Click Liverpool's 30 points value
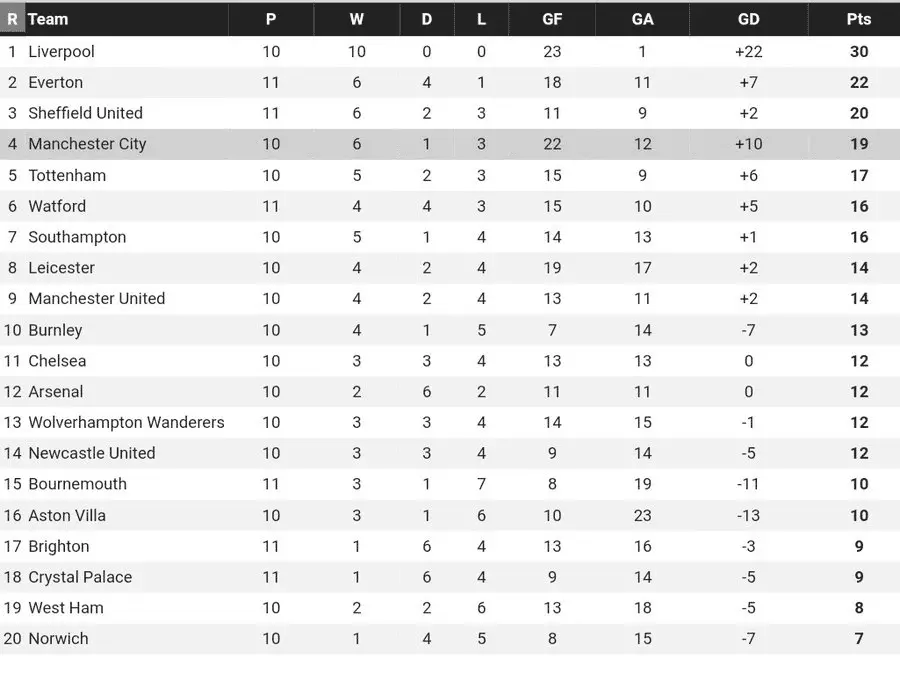This screenshot has height=688, width=900. [859, 51]
